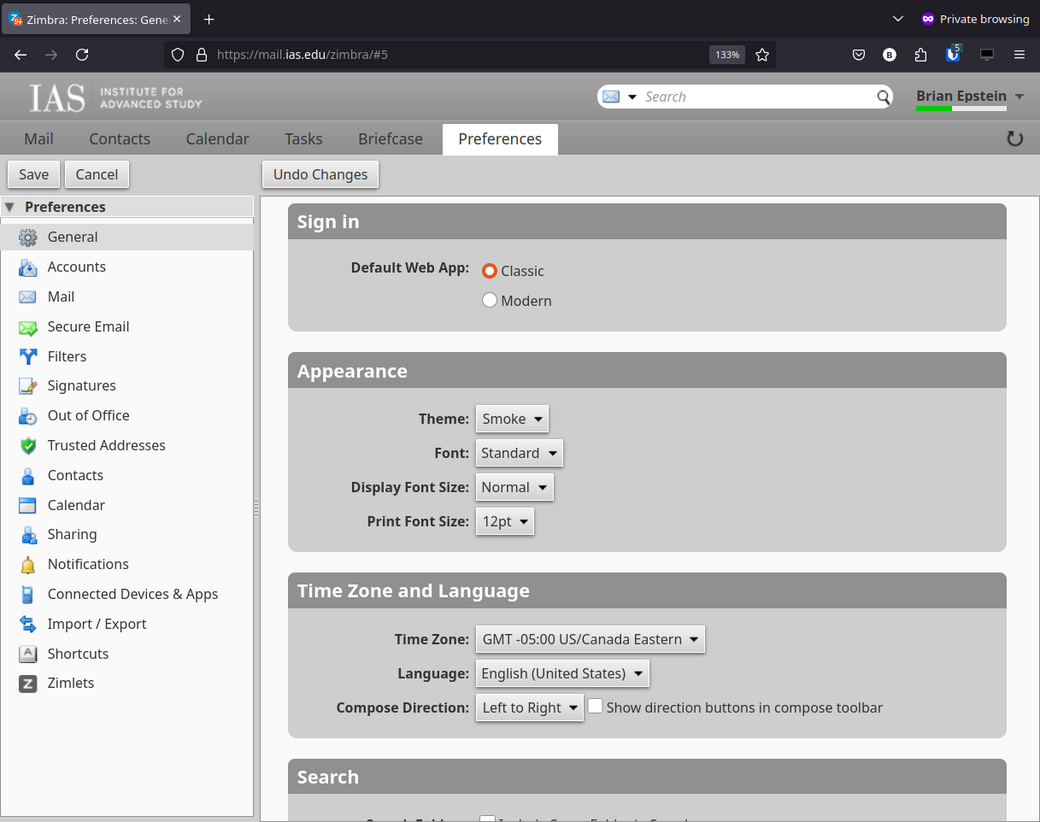Switch to the Calendar tab
This screenshot has width=1040, height=822.
pyautogui.click(x=217, y=139)
